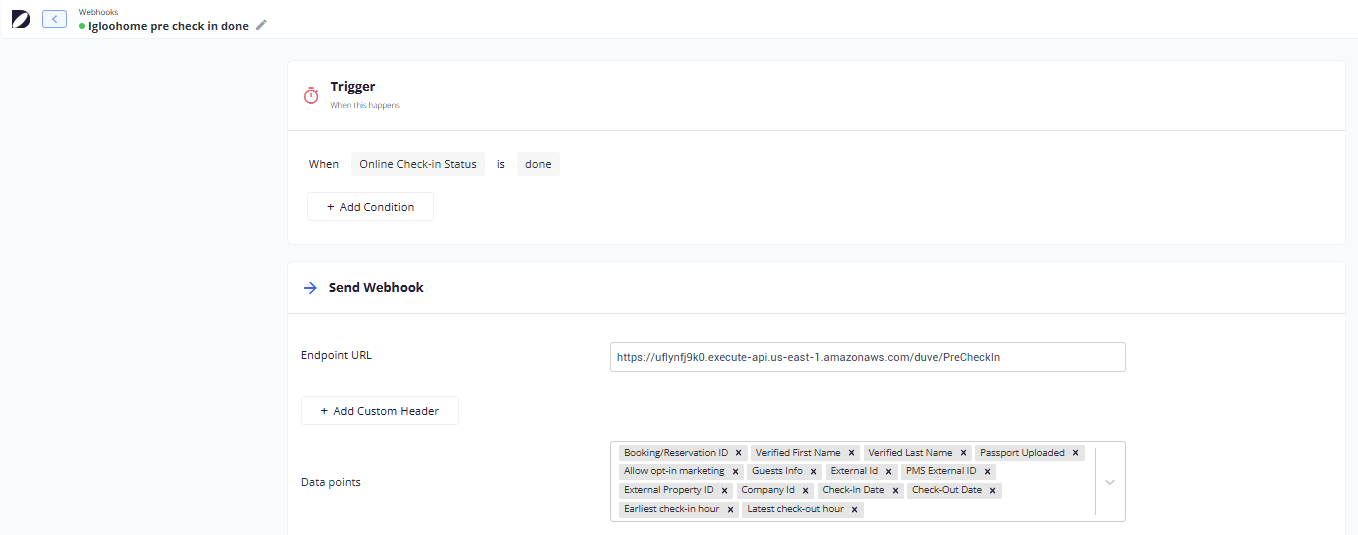Click the Trigger section heading
This screenshot has width=1358, height=535.
[353, 87]
